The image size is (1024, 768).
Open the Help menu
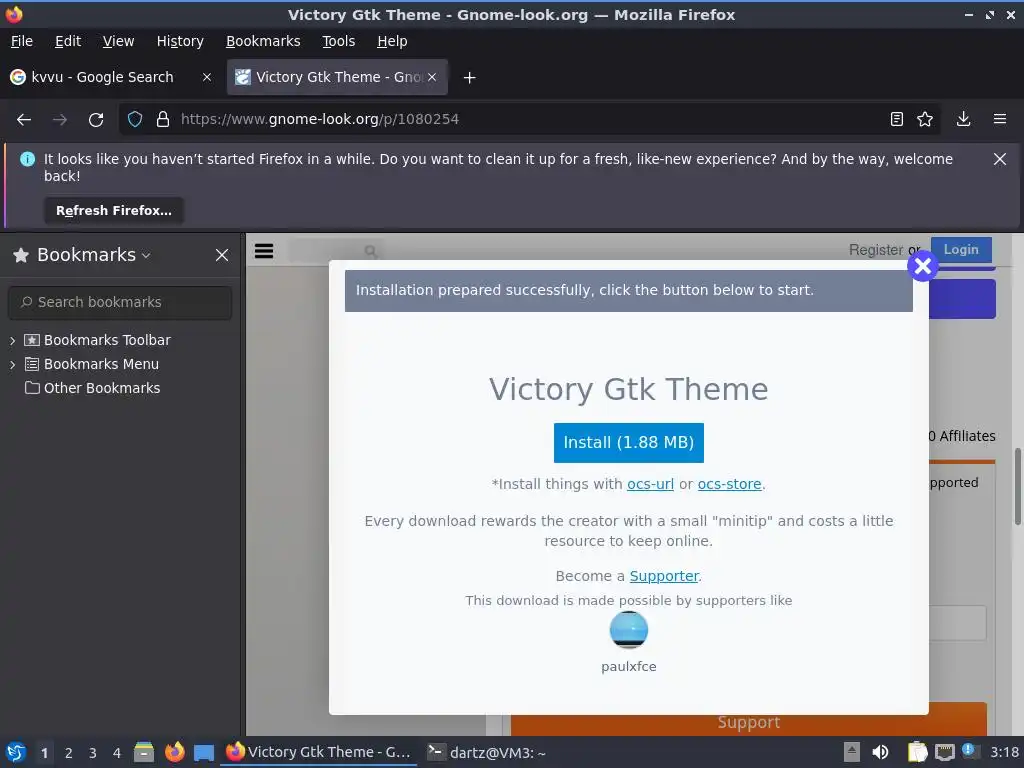pyautogui.click(x=392, y=41)
